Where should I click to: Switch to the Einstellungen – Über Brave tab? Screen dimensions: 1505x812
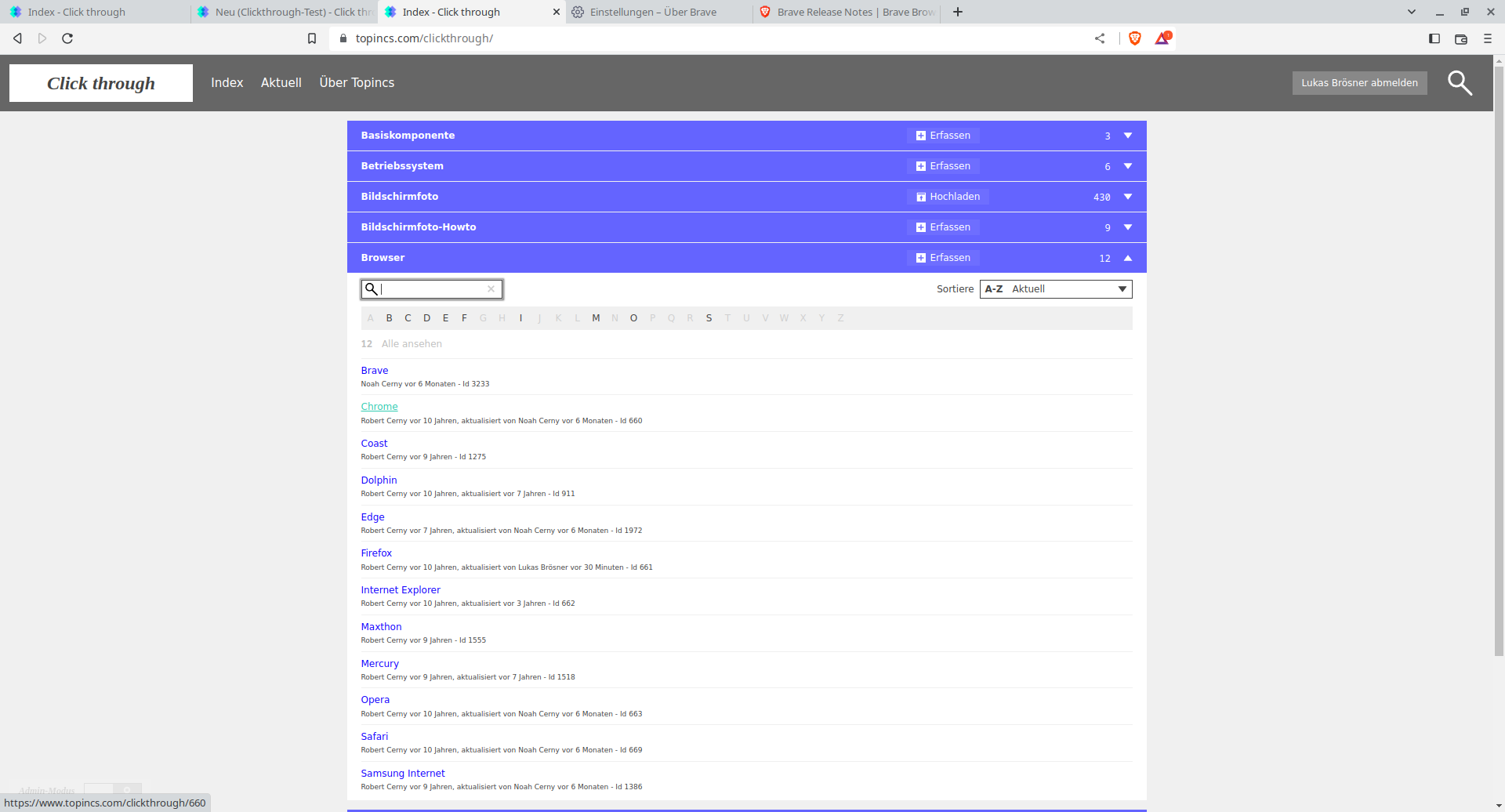coord(653,12)
